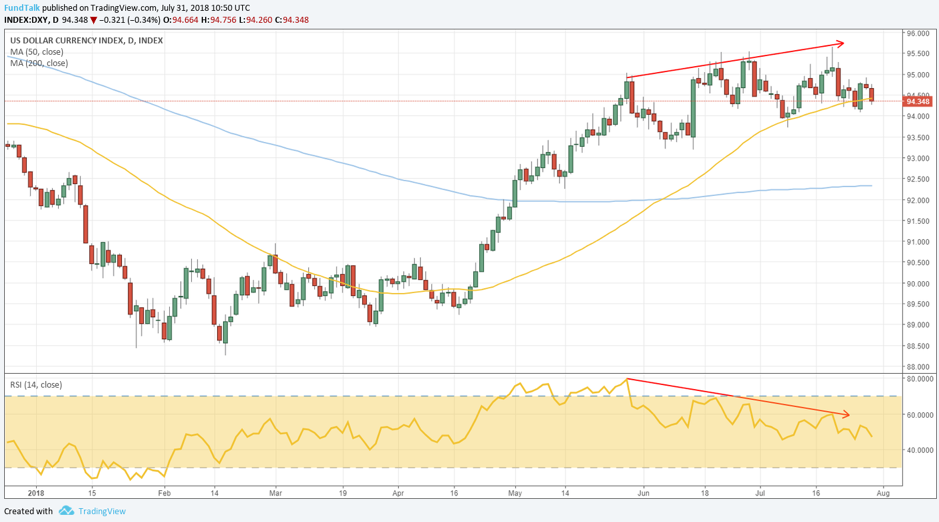This screenshot has width=939, height=522.
Task: Click the red 94.348 current price label
Action: coord(918,101)
